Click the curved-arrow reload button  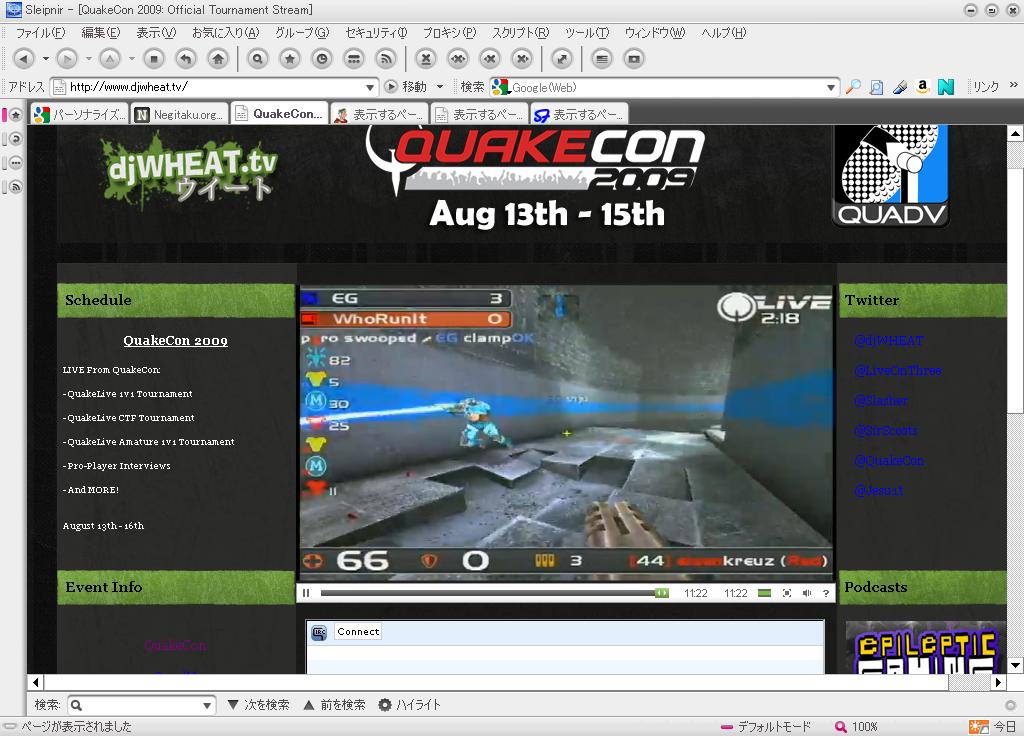click(x=186, y=59)
